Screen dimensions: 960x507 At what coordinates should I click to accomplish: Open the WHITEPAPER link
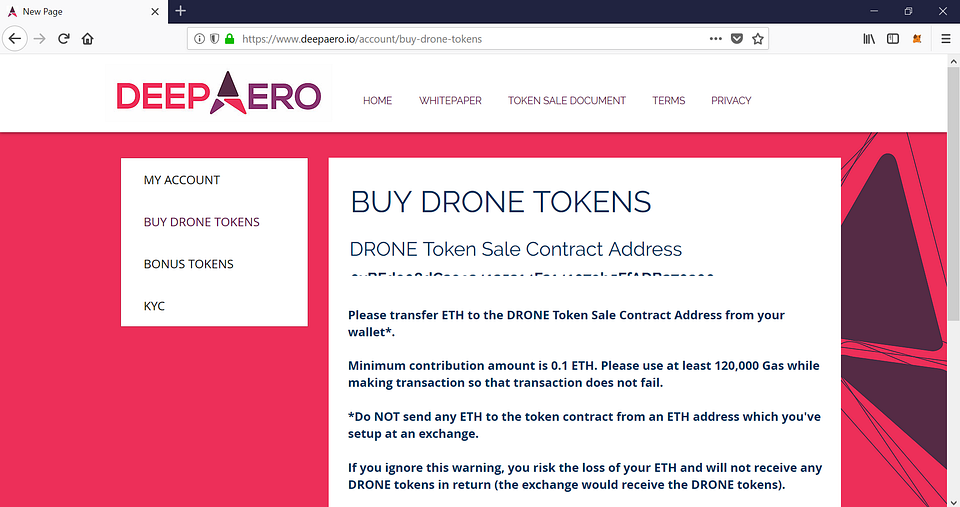pos(450,100)
